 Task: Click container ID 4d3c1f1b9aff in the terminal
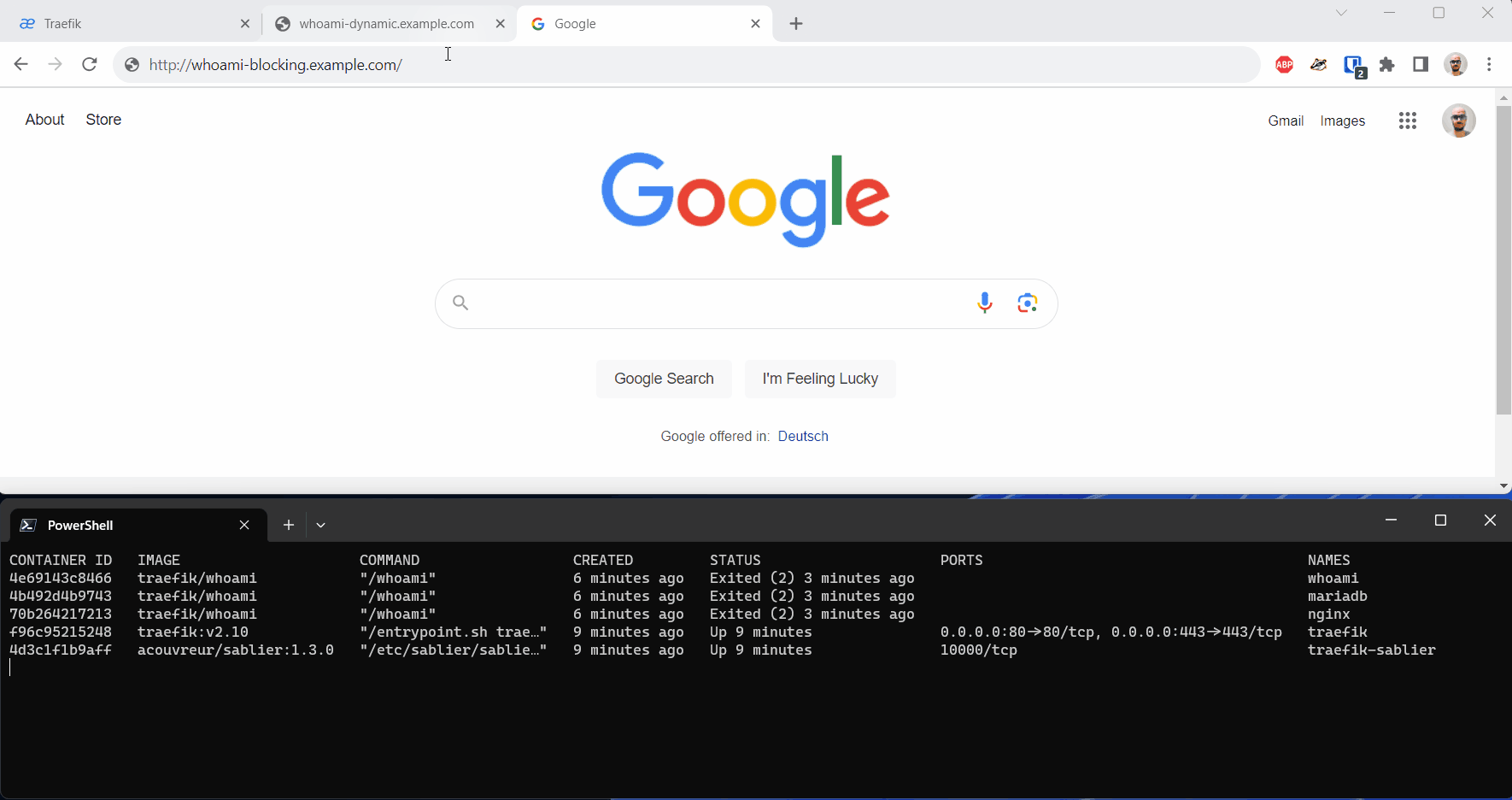(61, 650)
